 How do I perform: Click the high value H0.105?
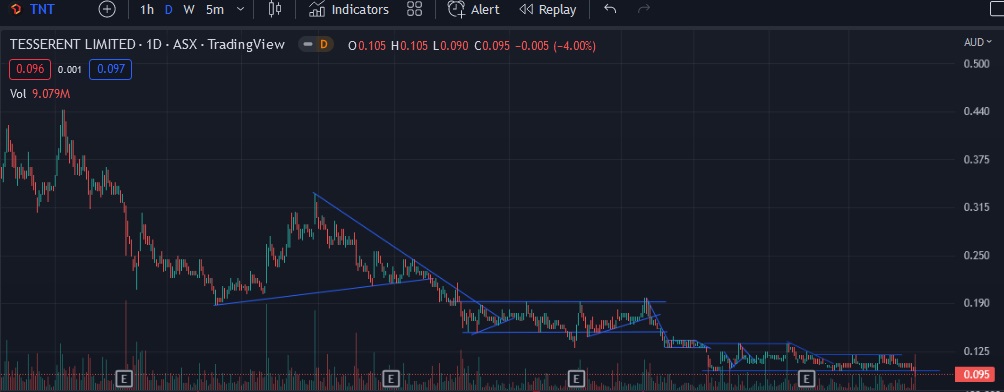tap(409, 45)
